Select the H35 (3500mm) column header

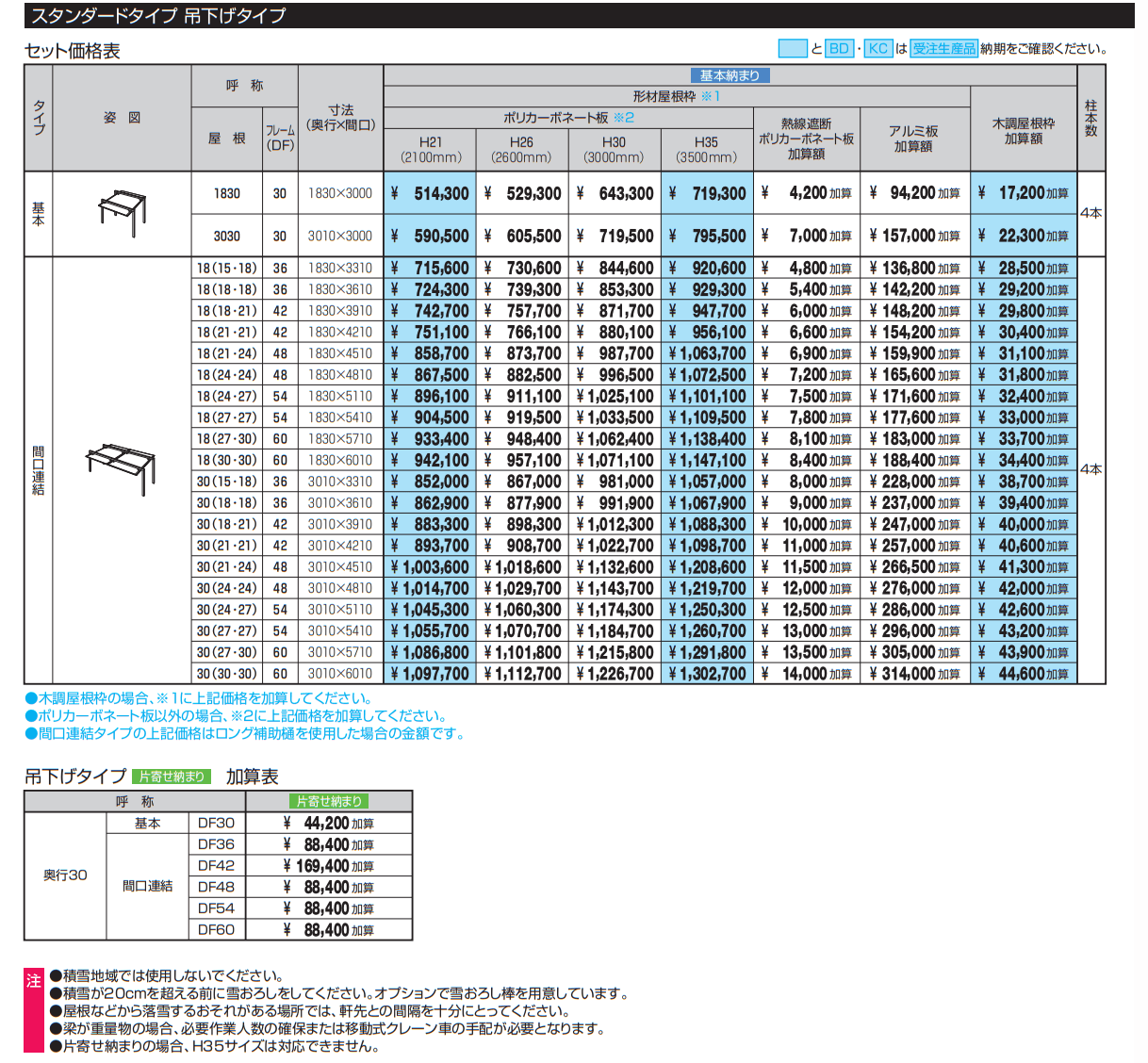tap(706, 149)
